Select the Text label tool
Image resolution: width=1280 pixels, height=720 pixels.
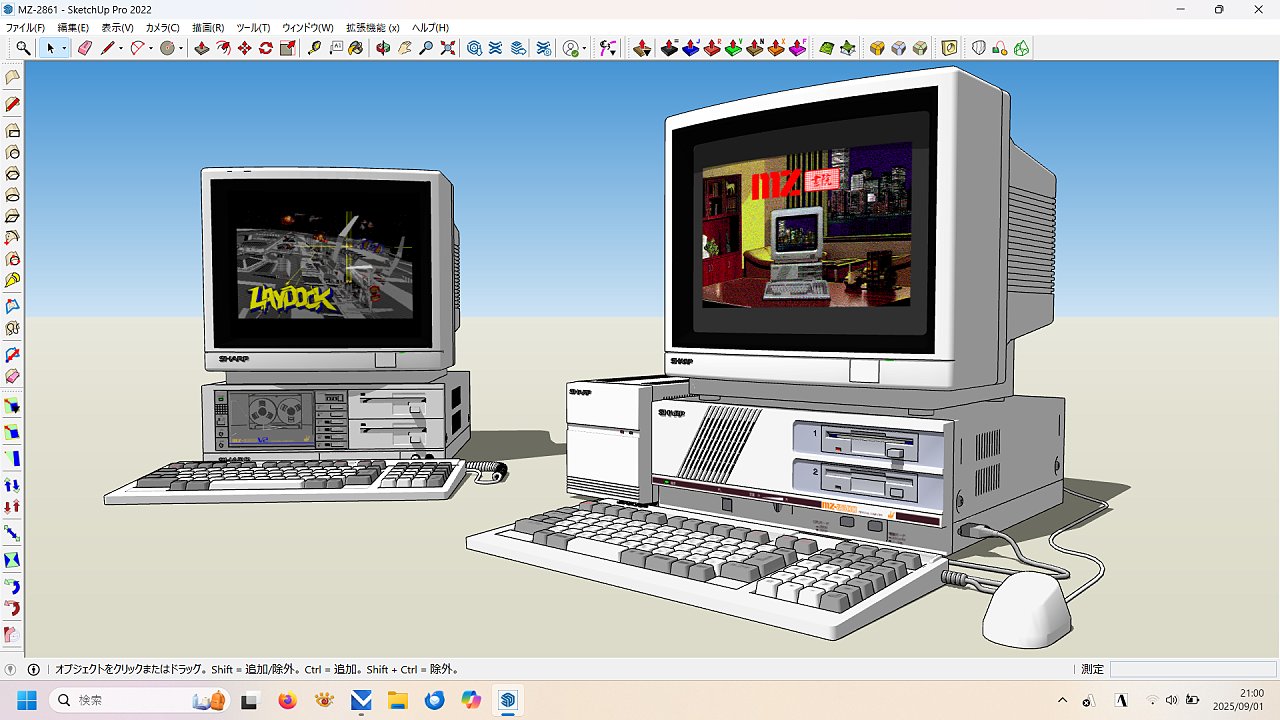336,48
